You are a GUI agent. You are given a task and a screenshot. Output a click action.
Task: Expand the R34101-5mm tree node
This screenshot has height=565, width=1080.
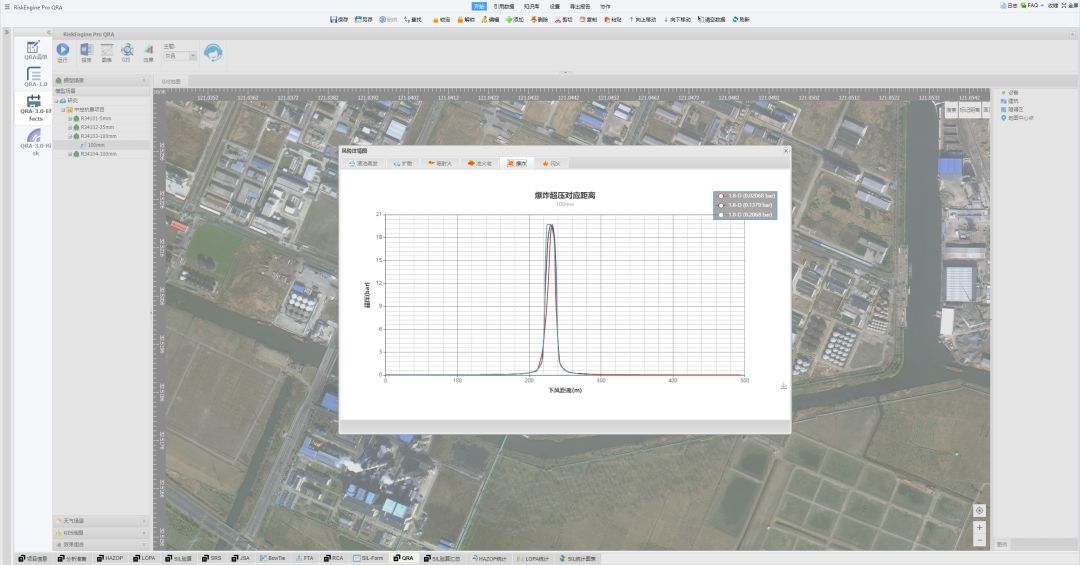[70, 118]
